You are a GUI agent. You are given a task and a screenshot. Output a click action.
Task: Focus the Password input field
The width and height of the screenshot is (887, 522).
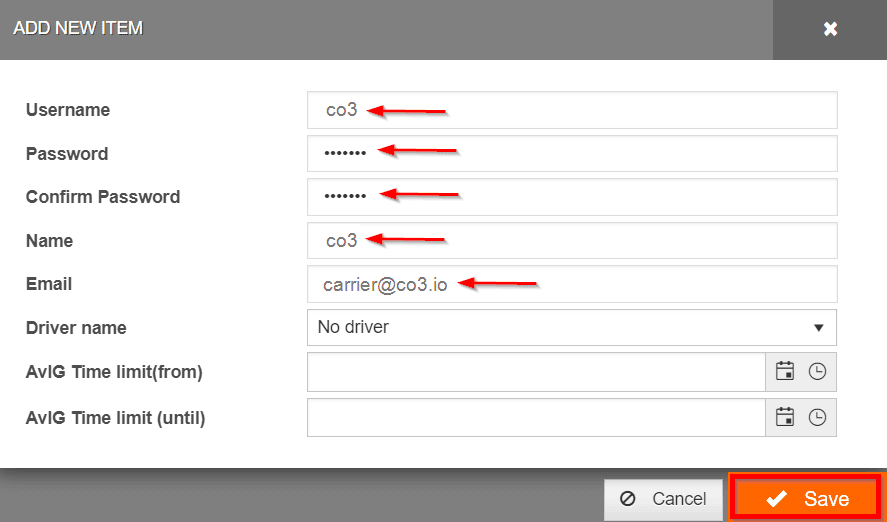point(572,153)
